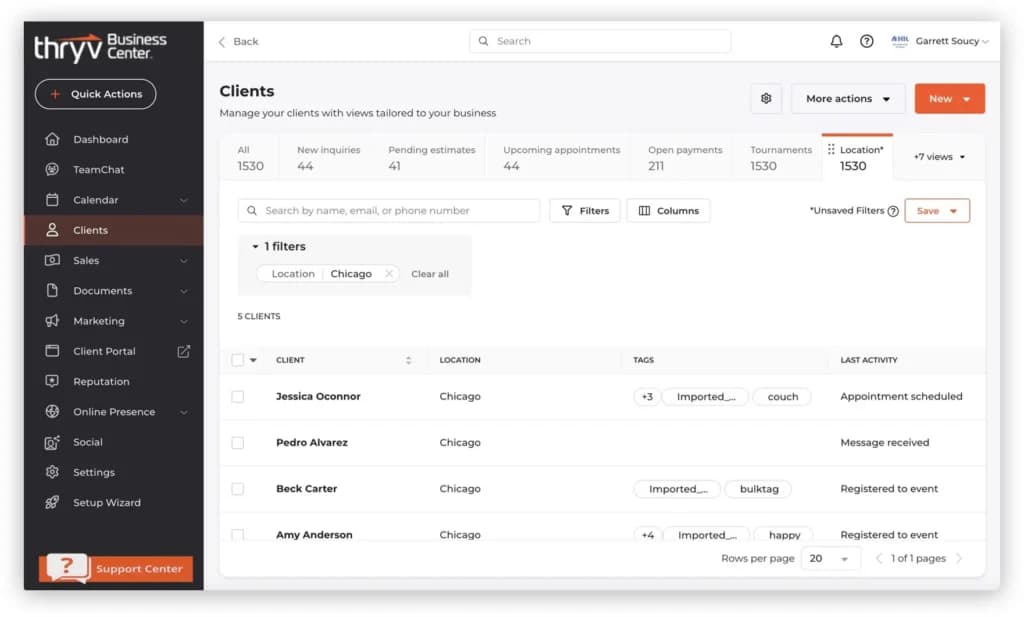Open the +7 views dropdown
This screenshot has width=1024, height=617.
pyautogui.click(x=939, y=157)
